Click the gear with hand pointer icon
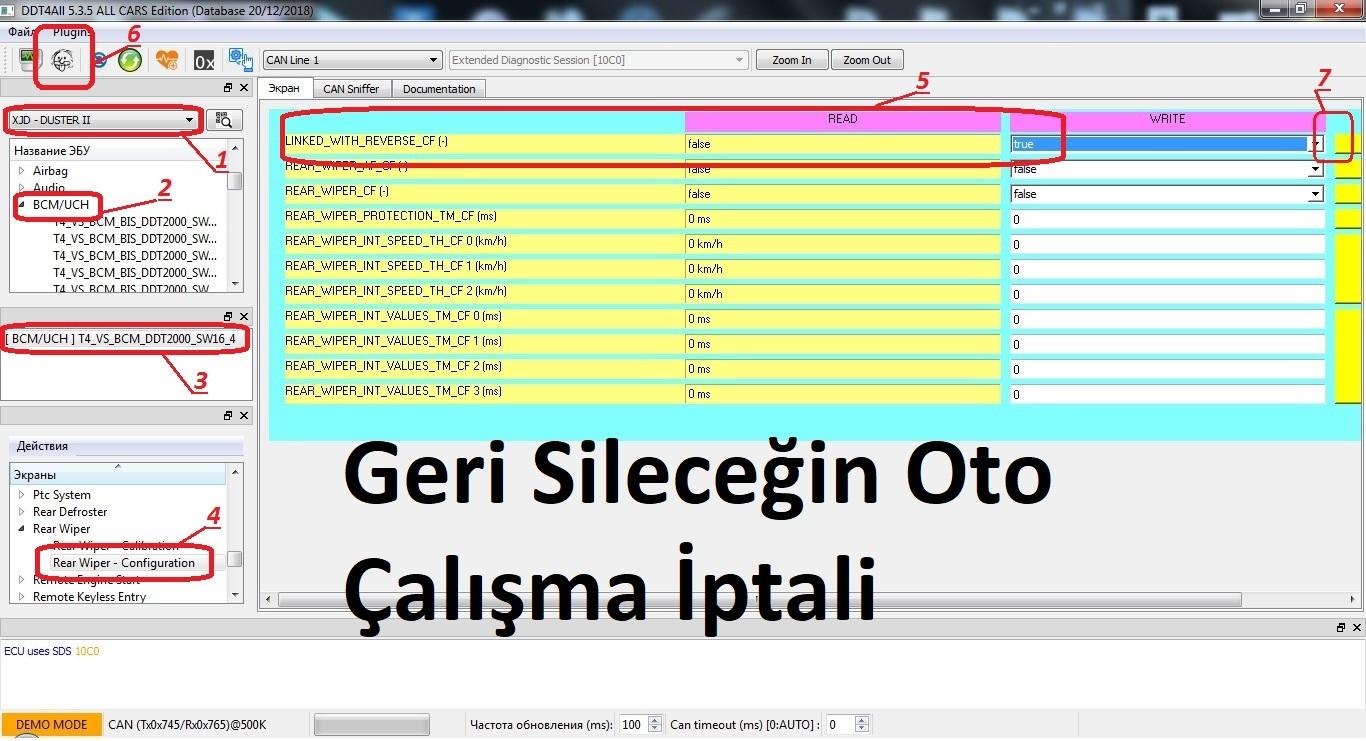This screenshot has height=741, width=1366. 240,60
